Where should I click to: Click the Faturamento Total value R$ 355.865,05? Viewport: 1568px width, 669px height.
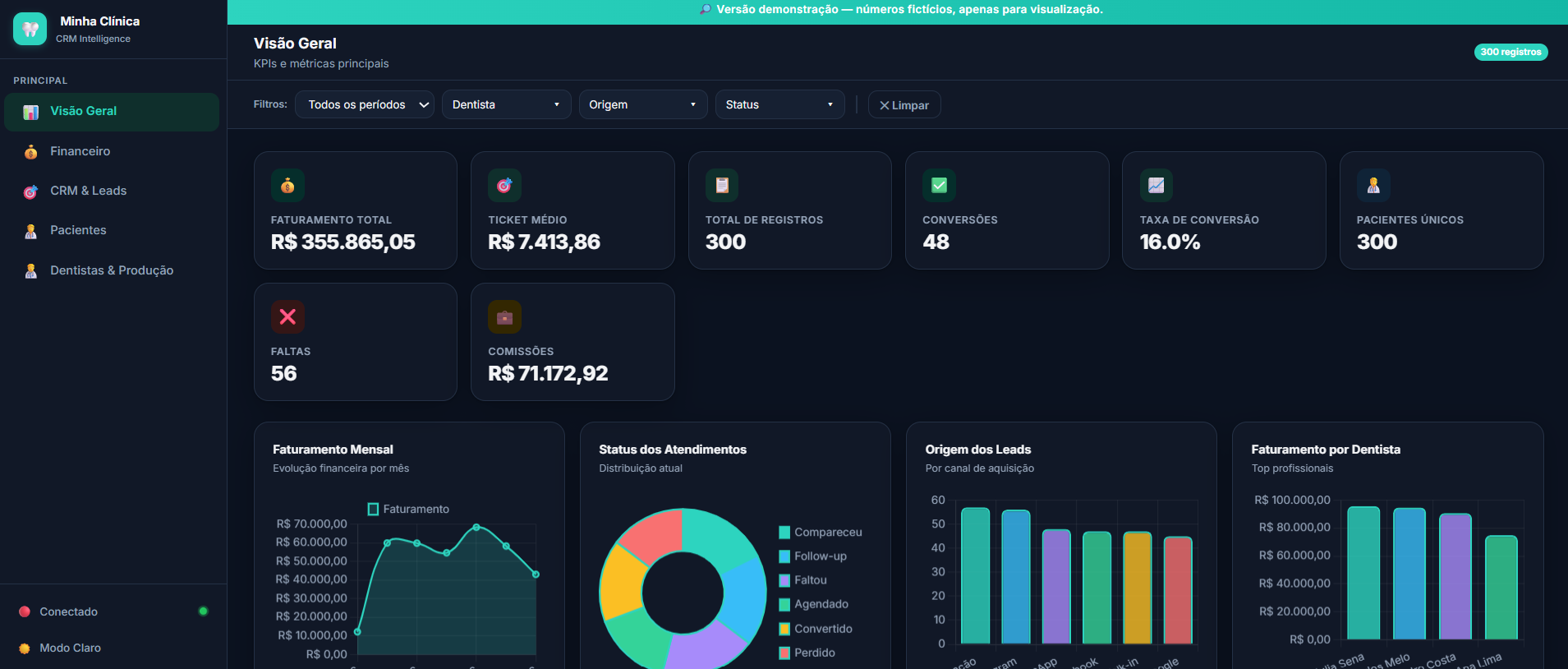[343, 242]
